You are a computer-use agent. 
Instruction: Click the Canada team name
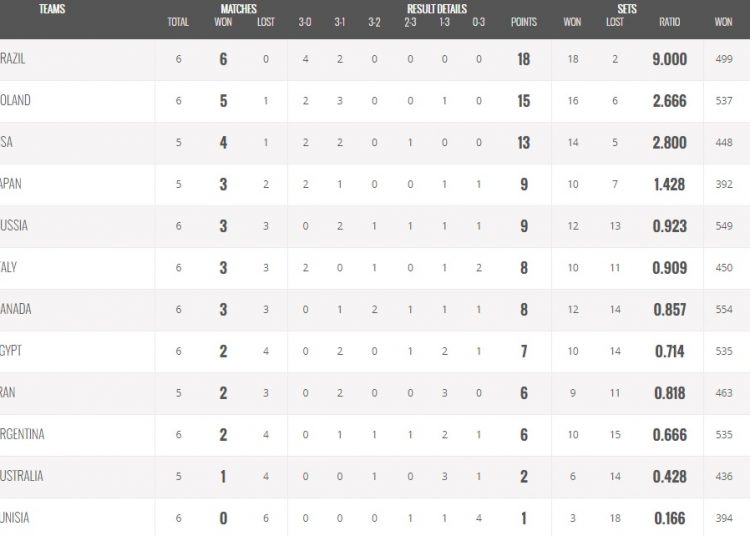pyautogui.click(x=17, y=309)
